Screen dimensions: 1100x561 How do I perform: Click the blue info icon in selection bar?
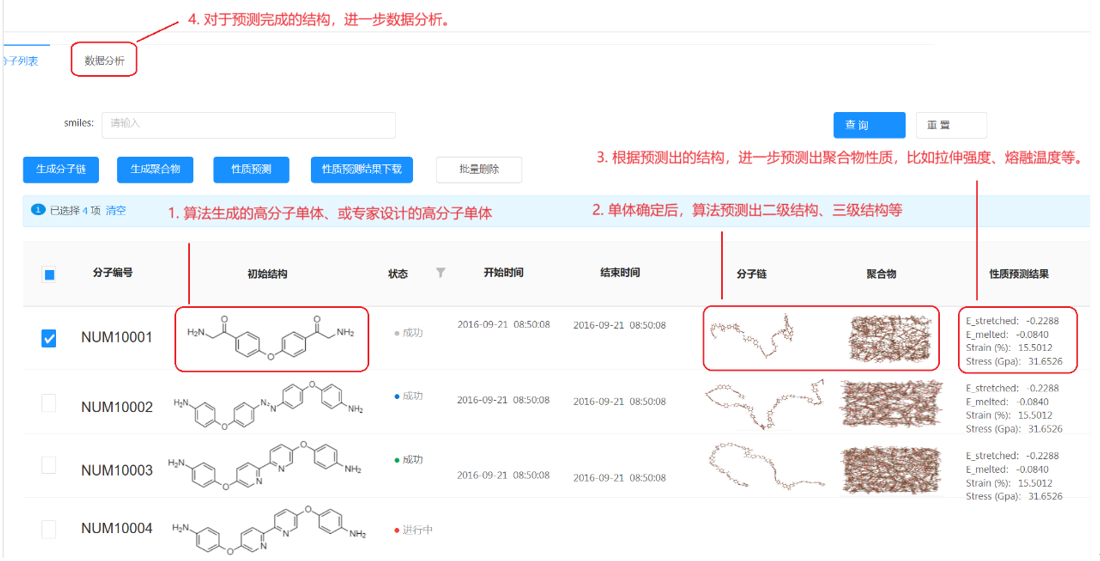click(x=38, y=210)
